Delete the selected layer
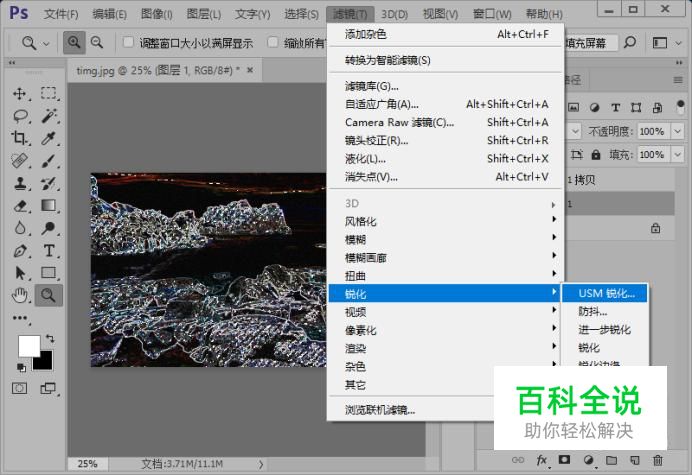692x475 pixels. [x=658, y=460]
